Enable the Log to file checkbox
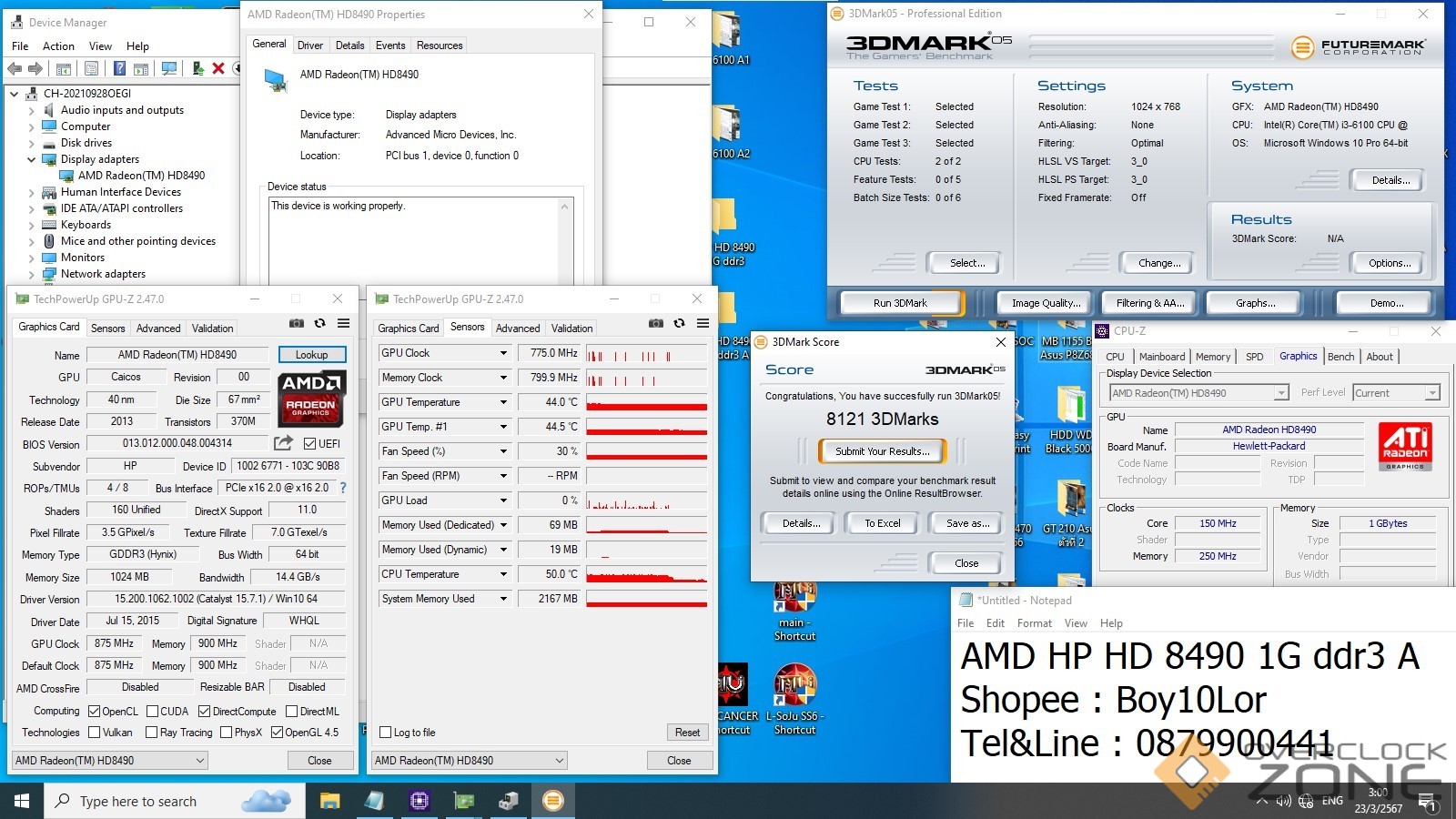Image resolution: width=1456 pixels, height=819 pixels. tap(386, 733)
